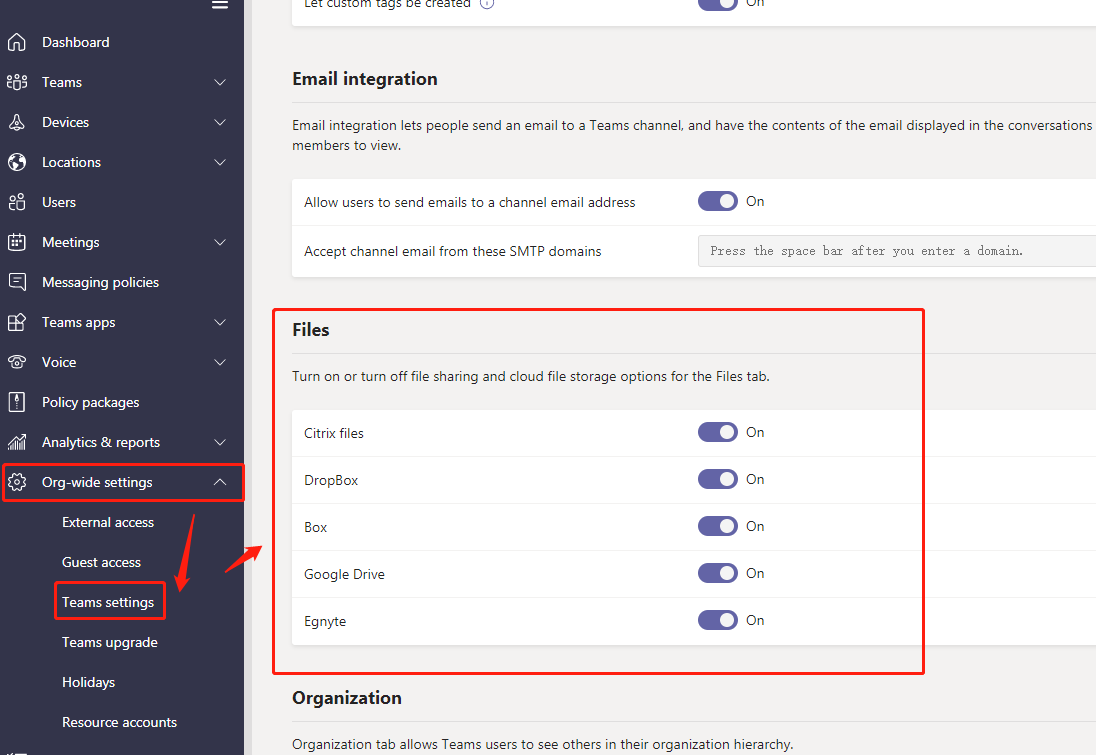Click the Users people icon
This screenshot has height=755, width=1096.
click(x=17, y=202)
